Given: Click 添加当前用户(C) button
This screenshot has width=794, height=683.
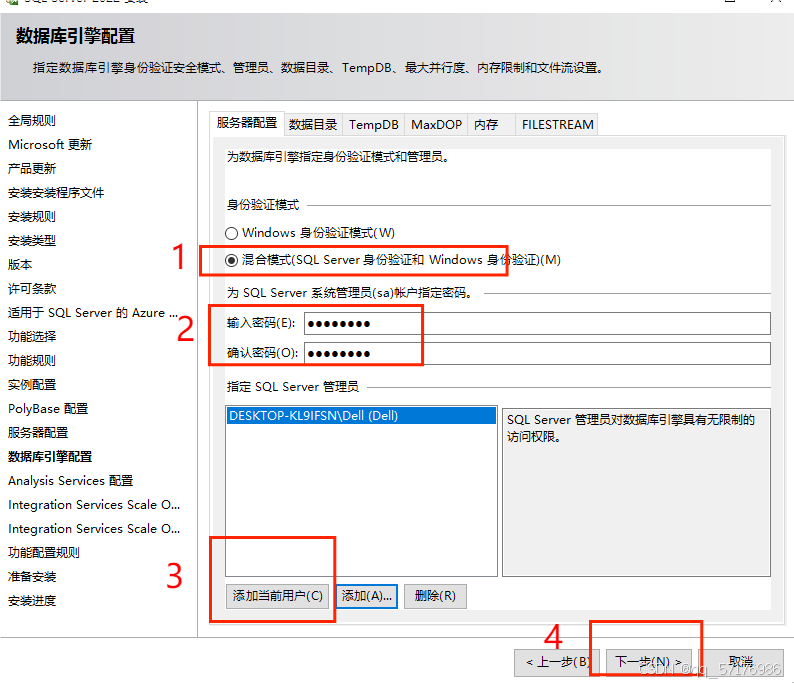Looking at the screenshot, I should (x=277, y=596).
